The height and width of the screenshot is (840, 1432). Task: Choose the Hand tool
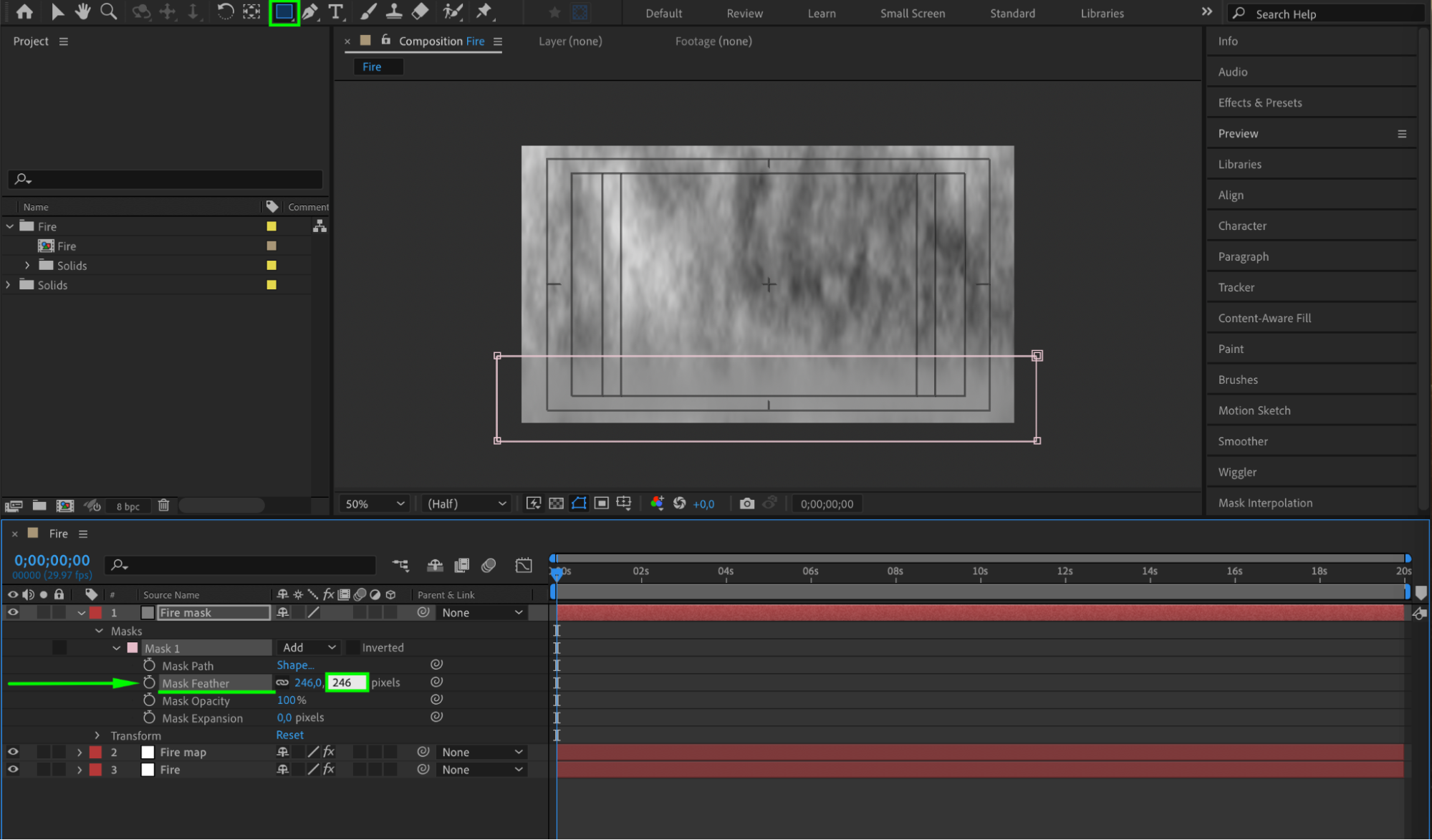pos(82,11)
